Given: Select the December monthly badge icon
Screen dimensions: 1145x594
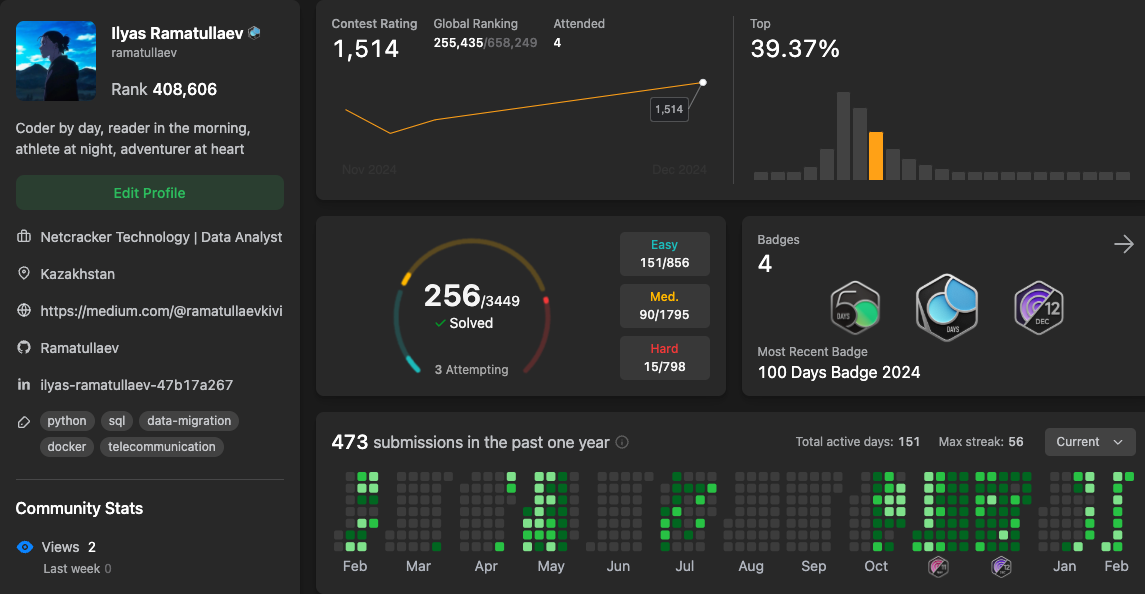Looking at the screenshot, I should click(x=1039, y=308).
